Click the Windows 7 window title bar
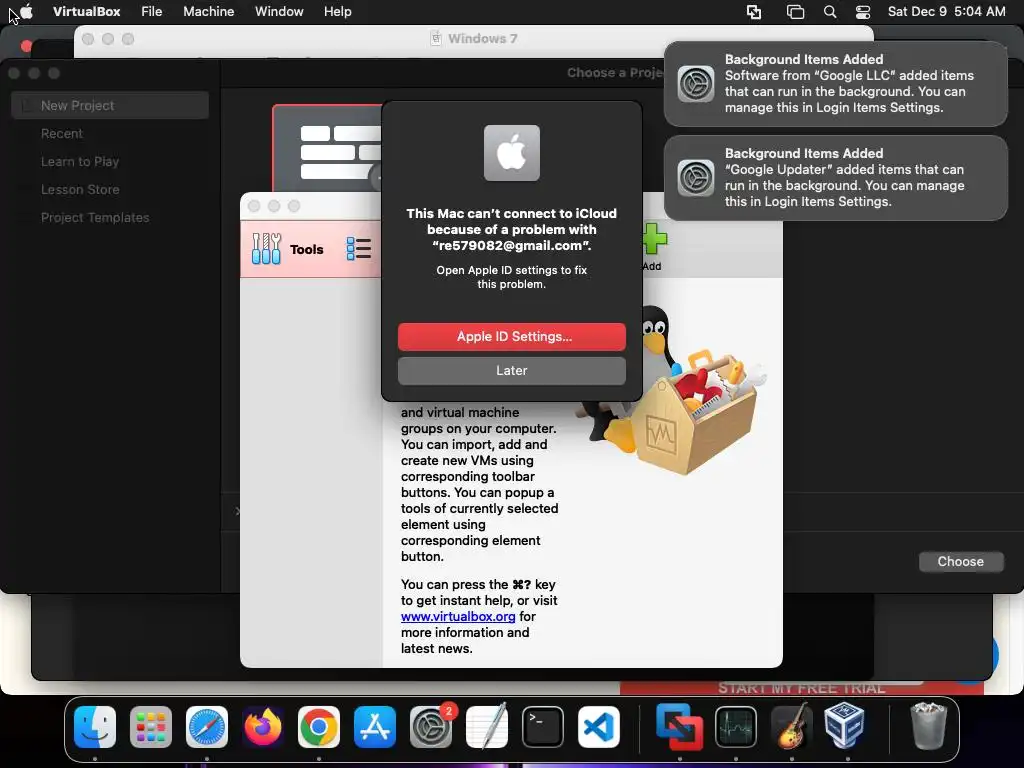The width and height of the screenshot is (1024, 768). [x=474, y=39]
